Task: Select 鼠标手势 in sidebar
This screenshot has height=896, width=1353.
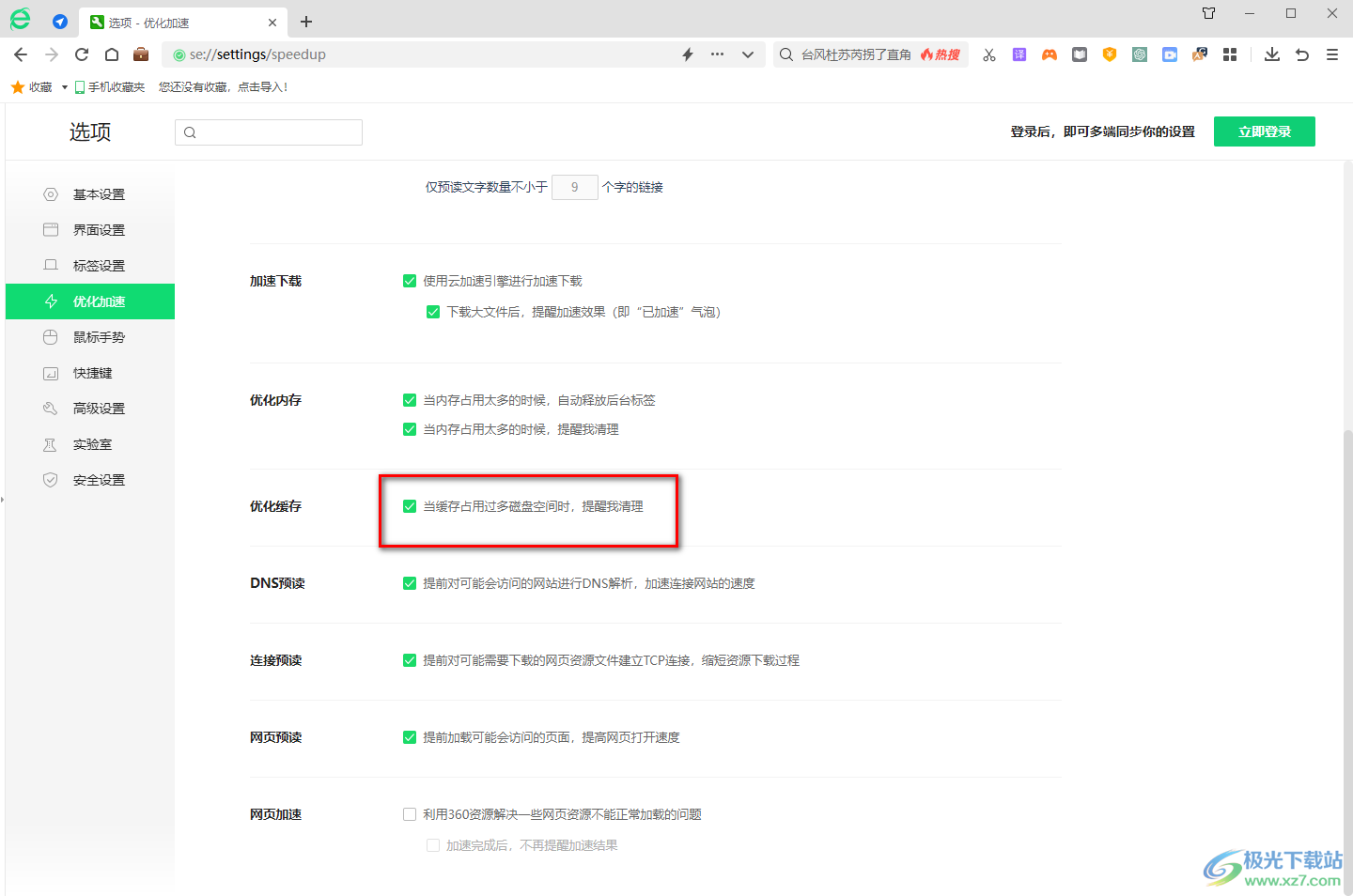Action: 90,337
